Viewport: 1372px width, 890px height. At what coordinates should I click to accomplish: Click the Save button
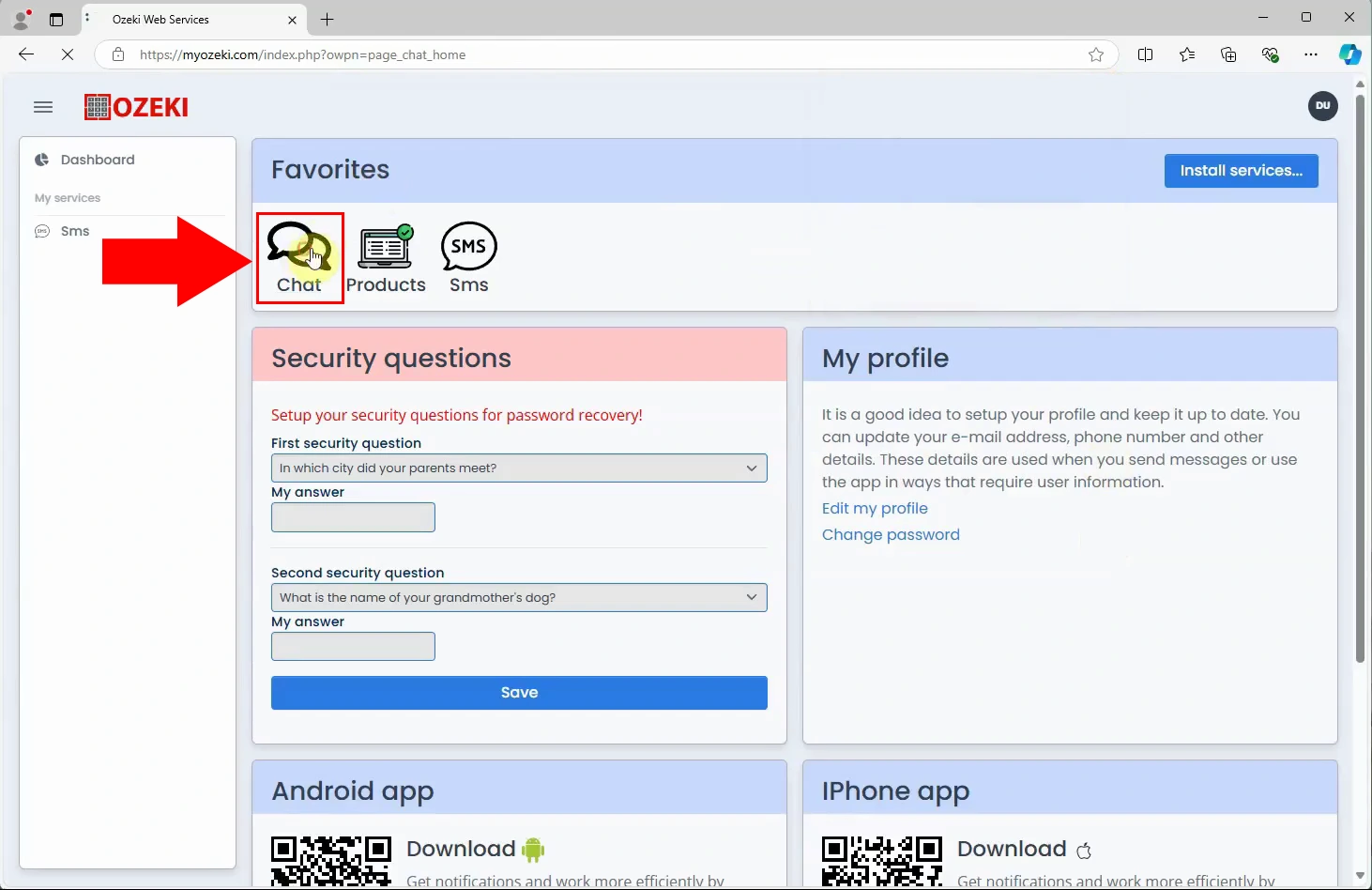coord(519,693)
